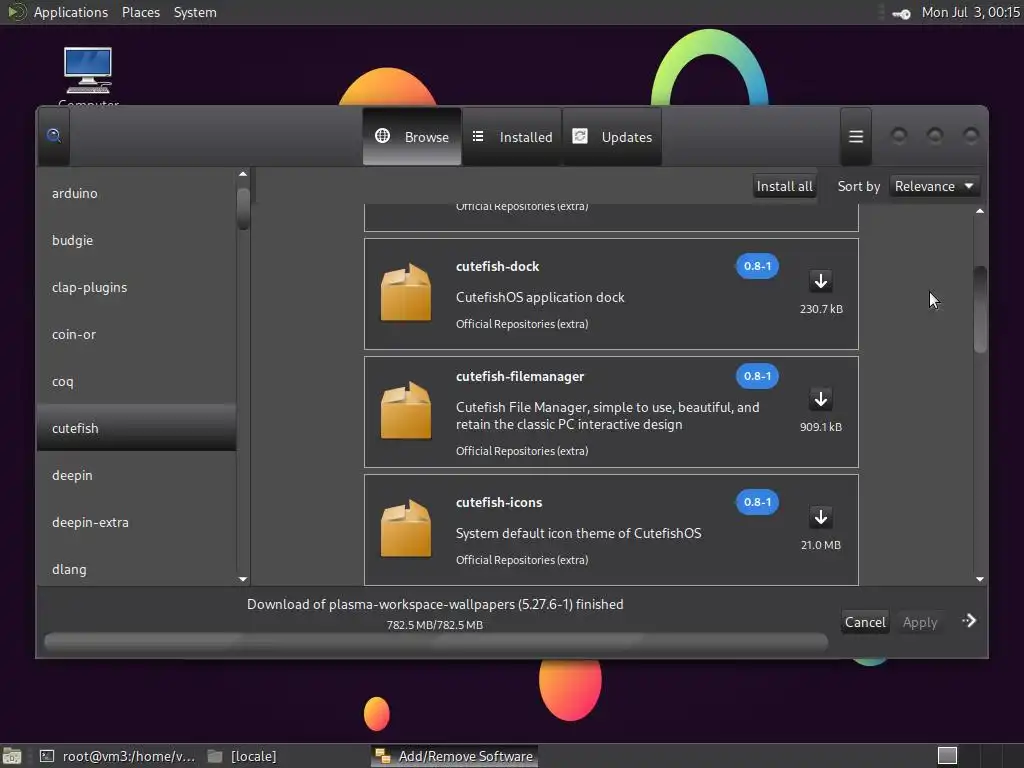Select the deepin group
The width and height of the screenshot is (1024, 768).
[136, 475]
